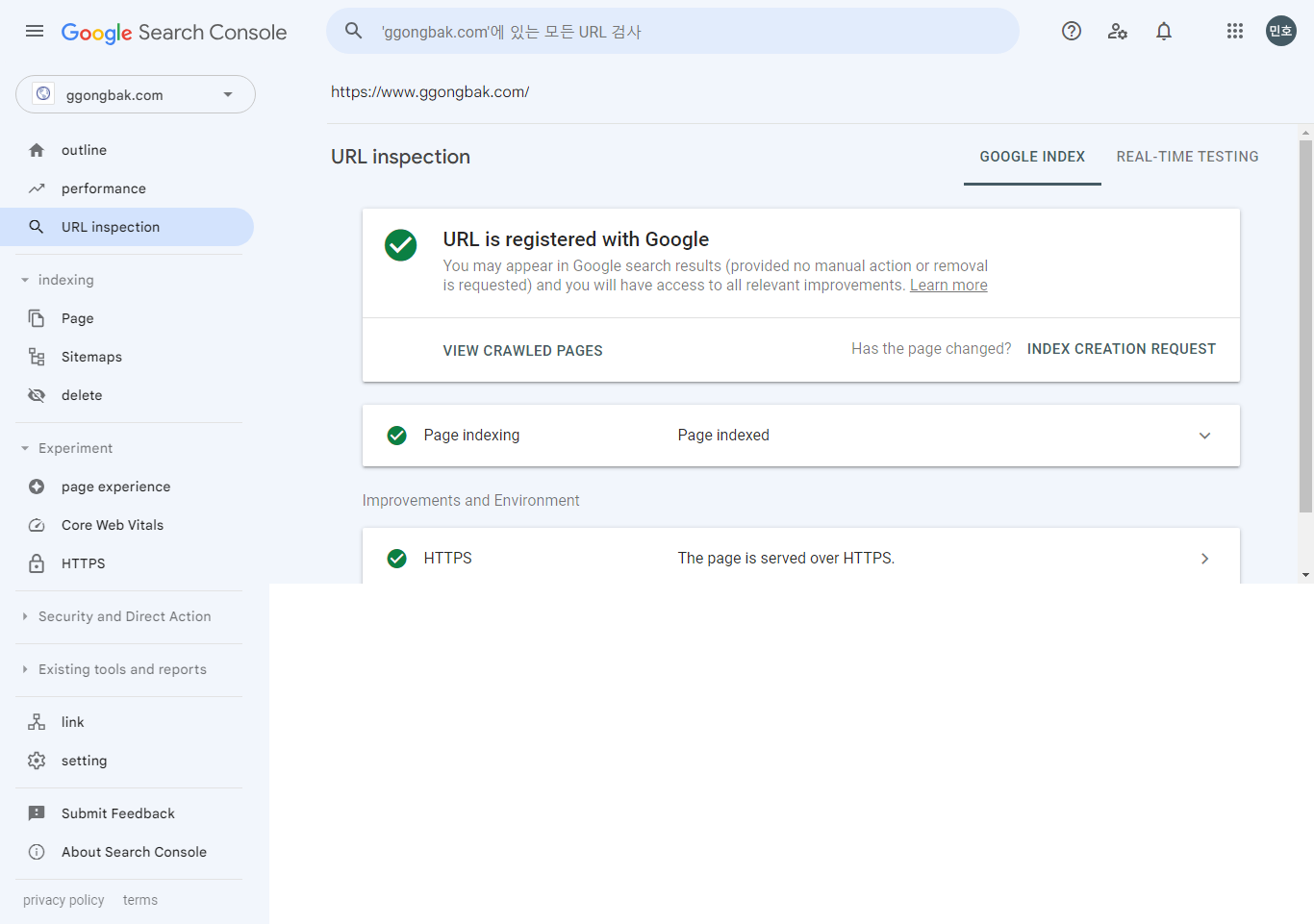The width and height of the screenshot is (1314, 924).
Task: Click the Help question mark icon
Action: click(x=1071, y=32)
